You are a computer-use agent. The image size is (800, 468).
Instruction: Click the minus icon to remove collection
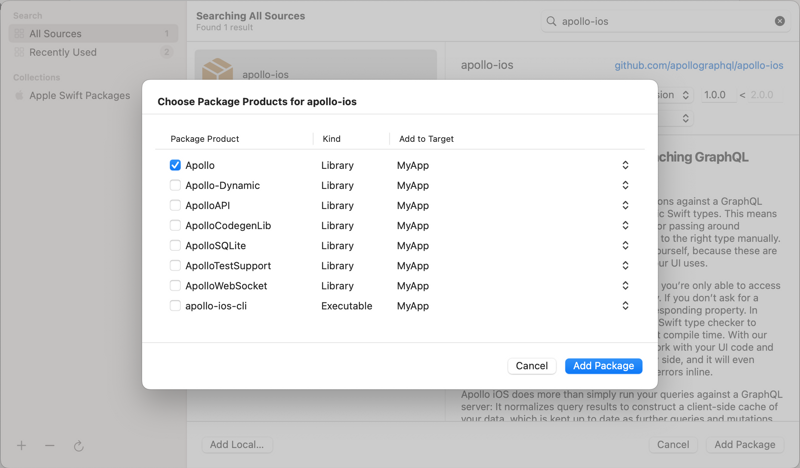(49, 446)
